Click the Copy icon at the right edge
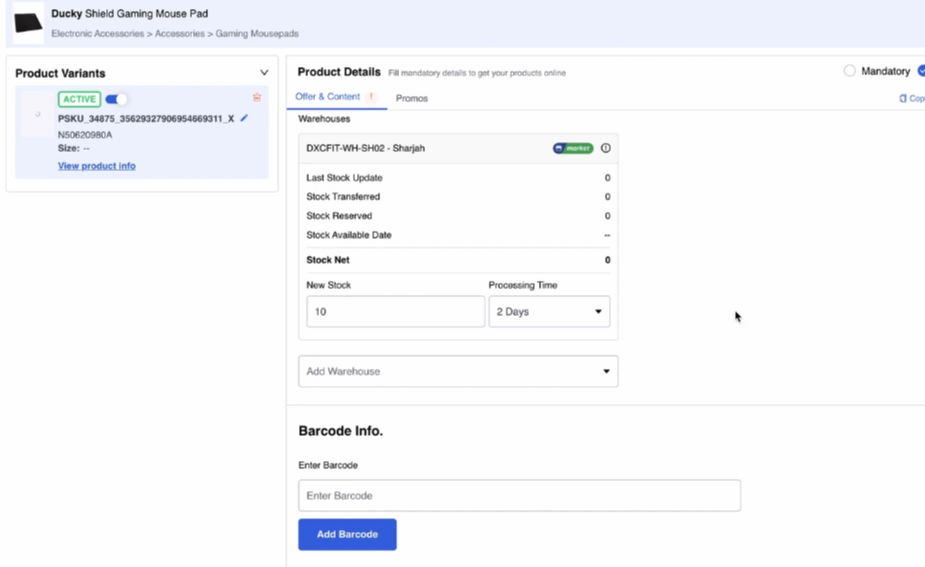Screen dimensions: 925x567 point(903,99)
